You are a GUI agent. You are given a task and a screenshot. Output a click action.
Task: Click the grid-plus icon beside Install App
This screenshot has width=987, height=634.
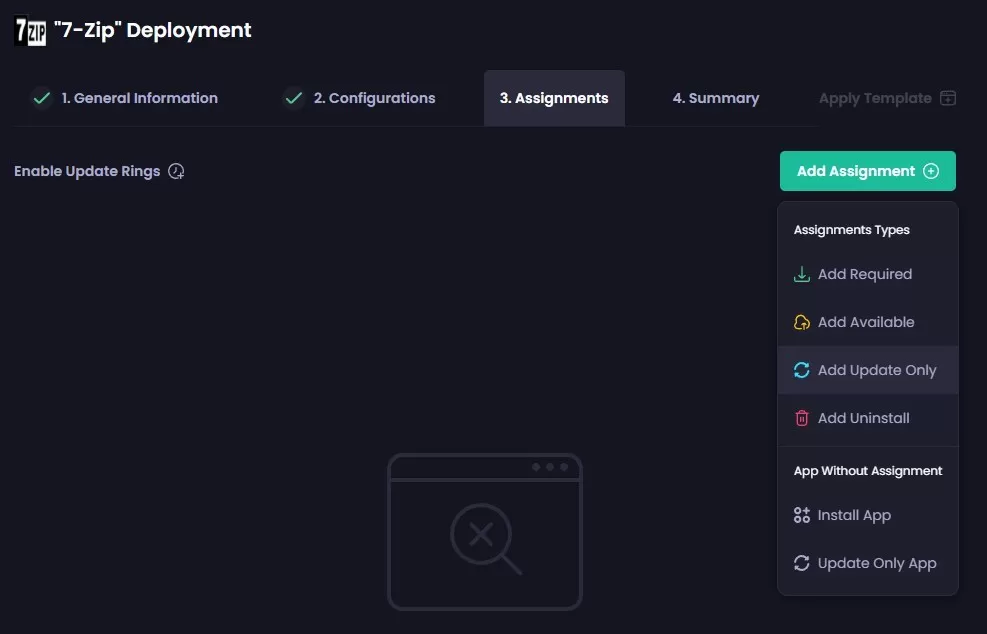(x=801, y=514)
